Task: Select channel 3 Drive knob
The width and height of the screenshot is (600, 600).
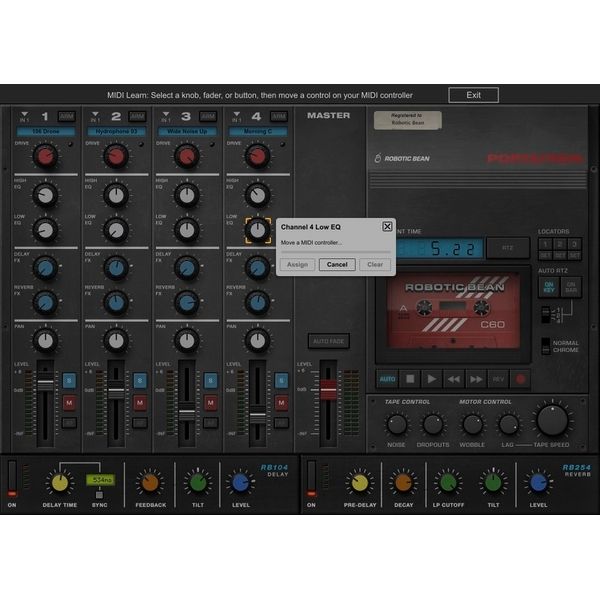Action: click(x=187, y=156)
